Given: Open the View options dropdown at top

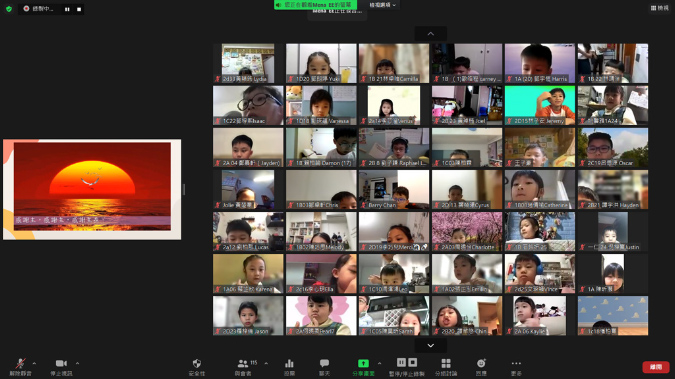Looking at the screenshot, I should (382, 5).
